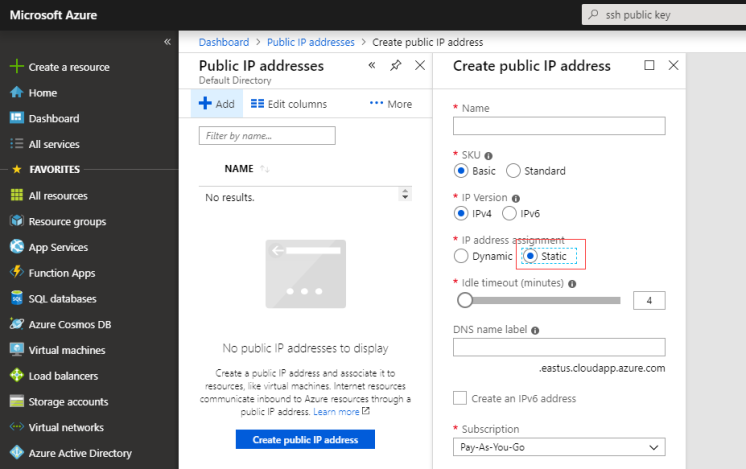
Task: Click the All resources grid icon
Action: 17,195
